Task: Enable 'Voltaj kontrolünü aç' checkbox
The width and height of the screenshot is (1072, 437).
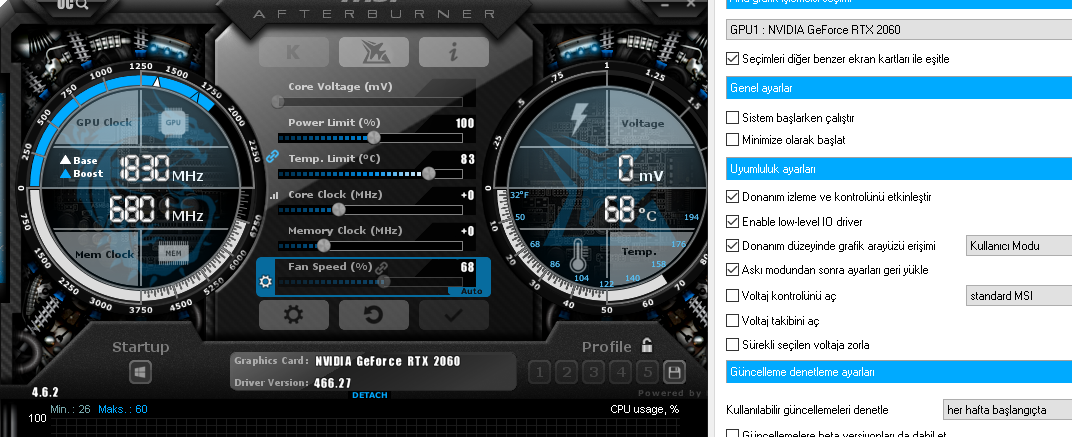Action: coord(732,295)
